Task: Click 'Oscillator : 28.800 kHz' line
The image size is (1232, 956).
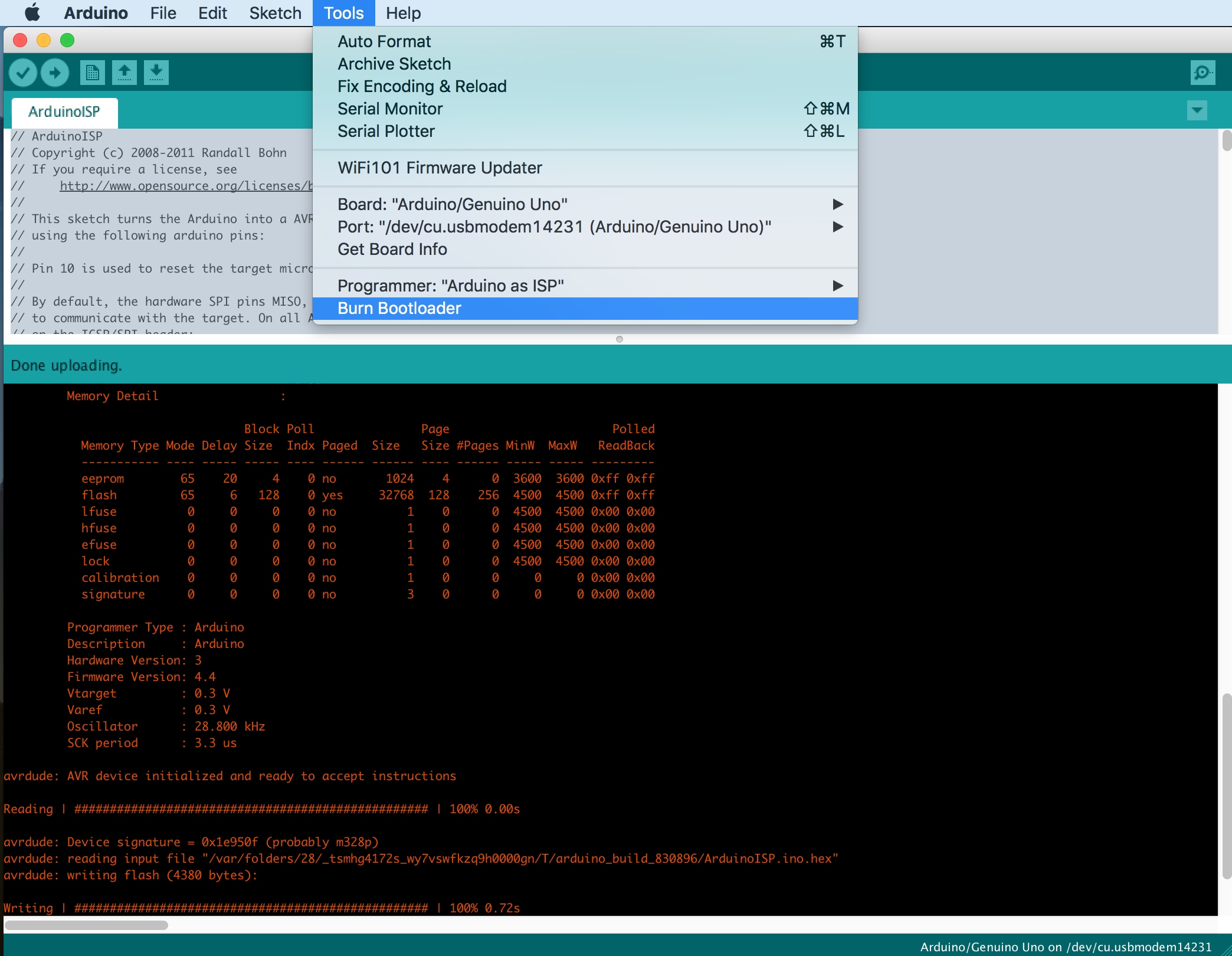Action: [166, 726]
